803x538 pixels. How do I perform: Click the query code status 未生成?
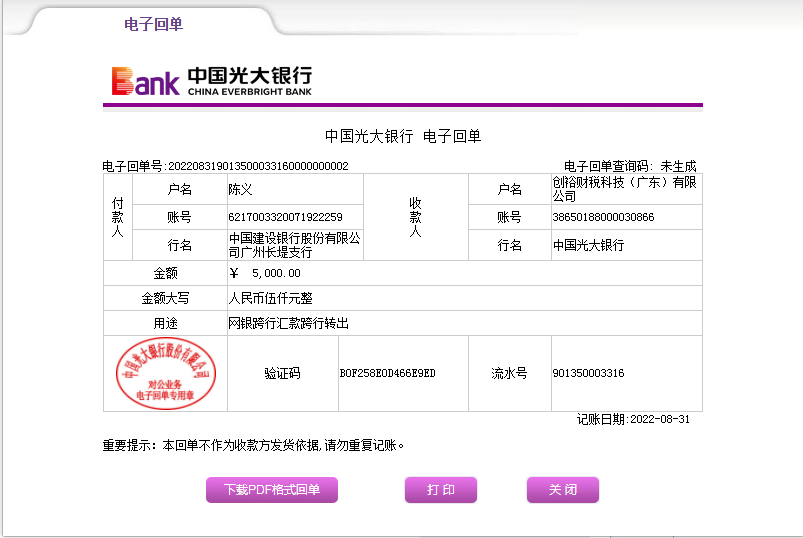coord(678,166)
